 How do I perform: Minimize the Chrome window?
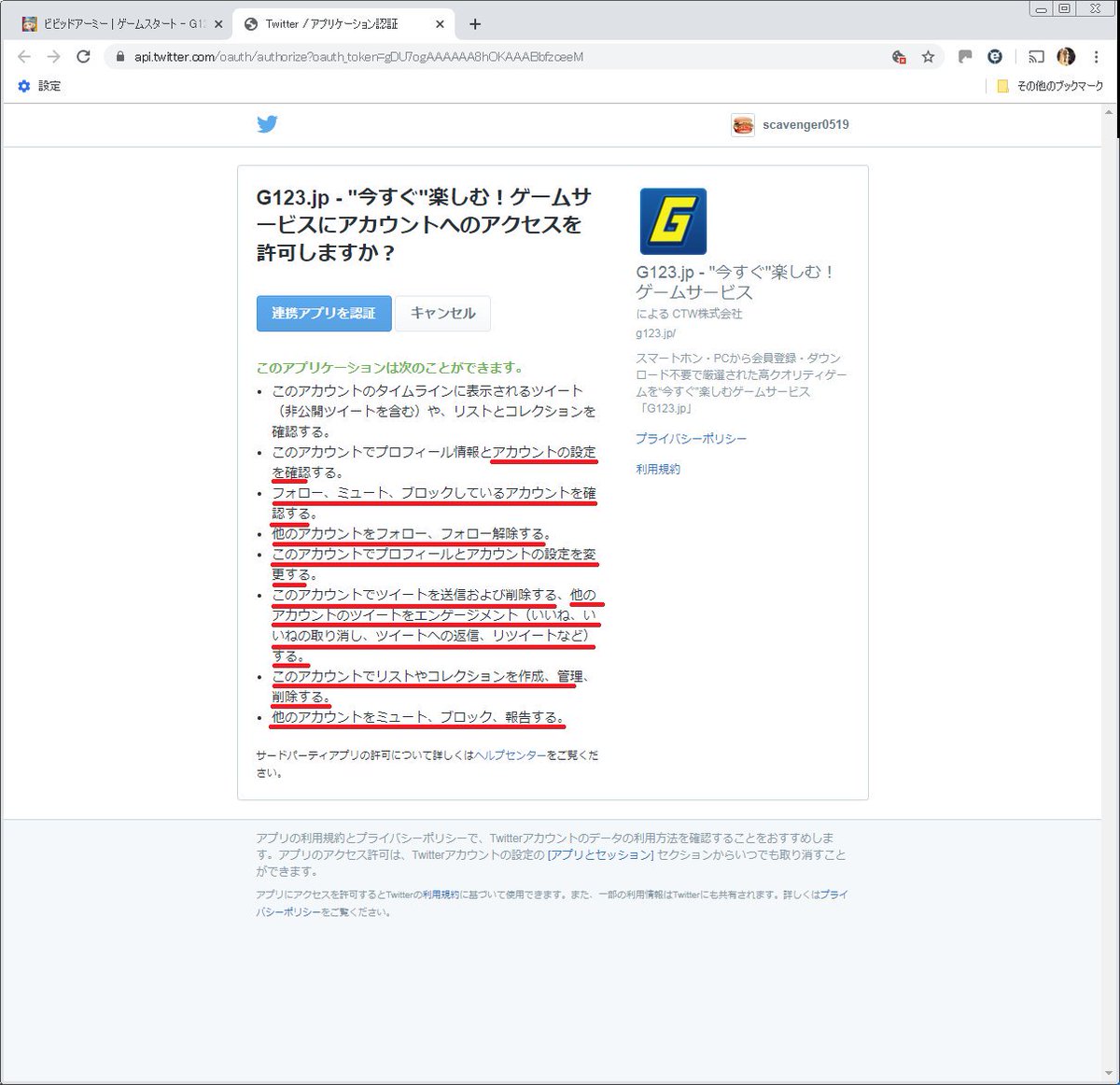coord(1041,8)
